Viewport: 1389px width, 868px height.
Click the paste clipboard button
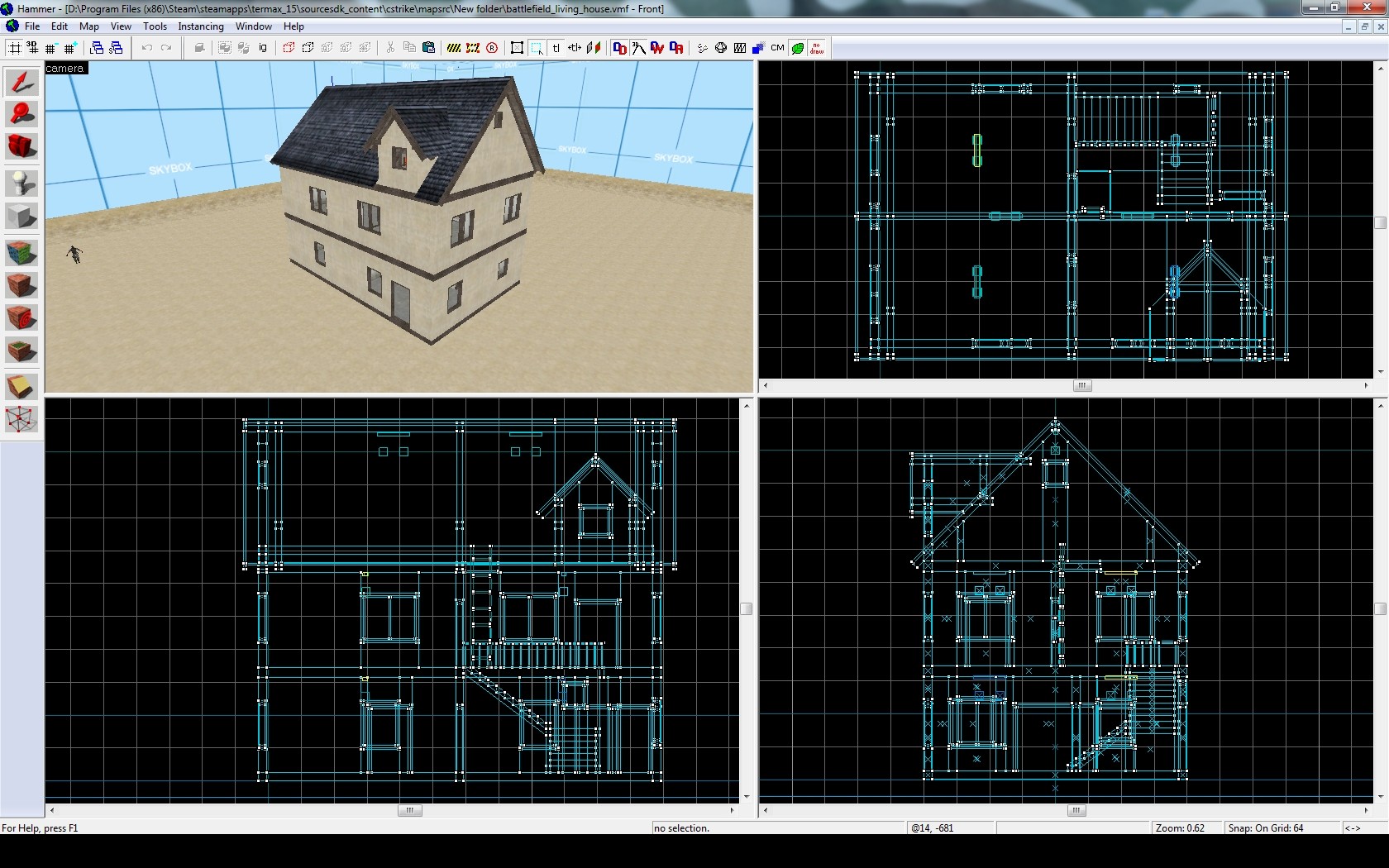(x=428, y=48)
